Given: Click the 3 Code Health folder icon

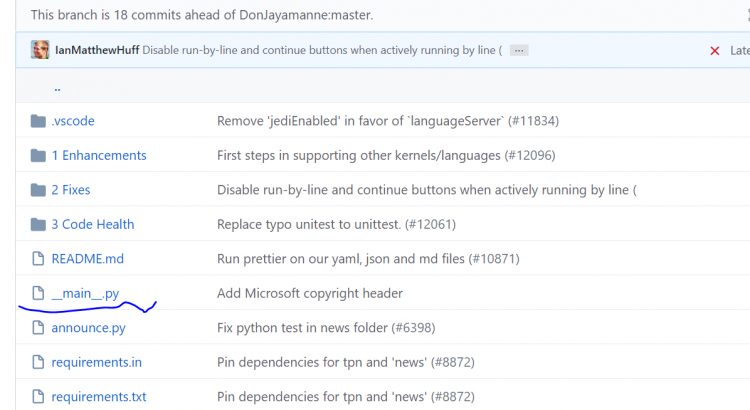Looking at the screenshot, I should (x=38, y=224).
